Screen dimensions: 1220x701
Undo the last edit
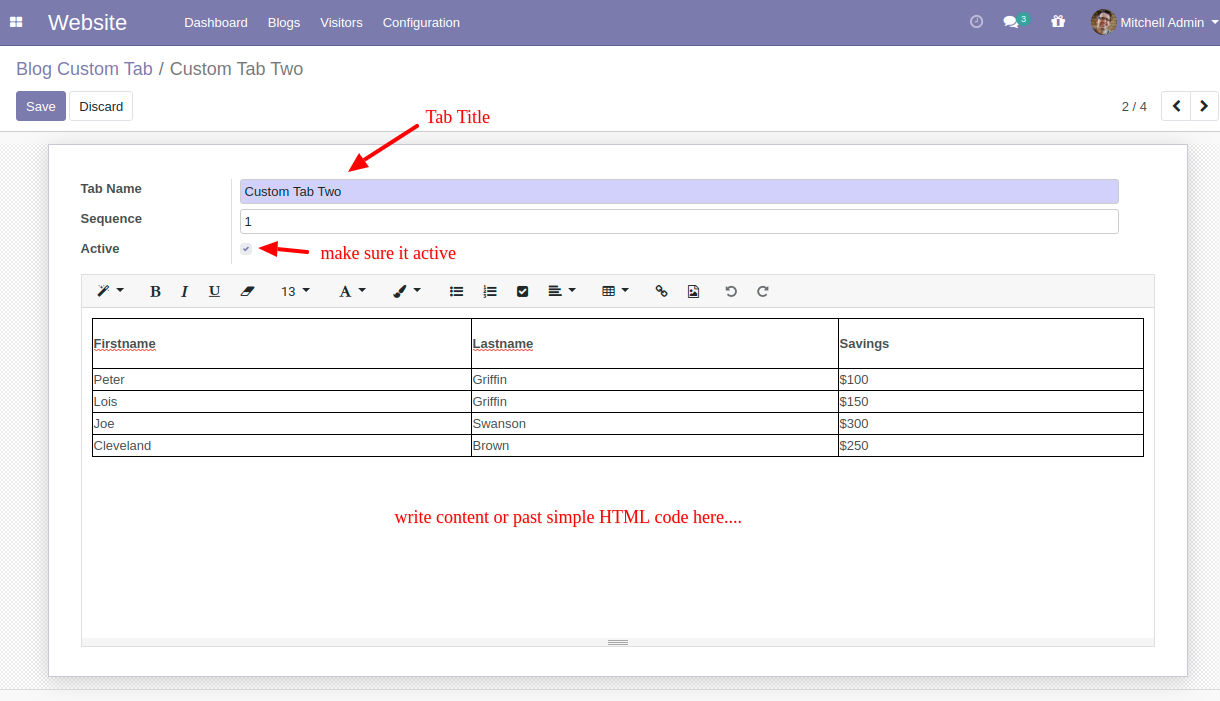(x=731, y=291)
